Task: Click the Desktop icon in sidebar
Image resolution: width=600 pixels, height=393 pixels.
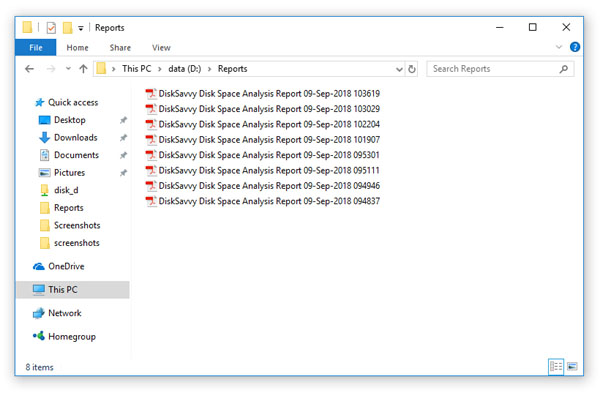Action: point(44,120)
